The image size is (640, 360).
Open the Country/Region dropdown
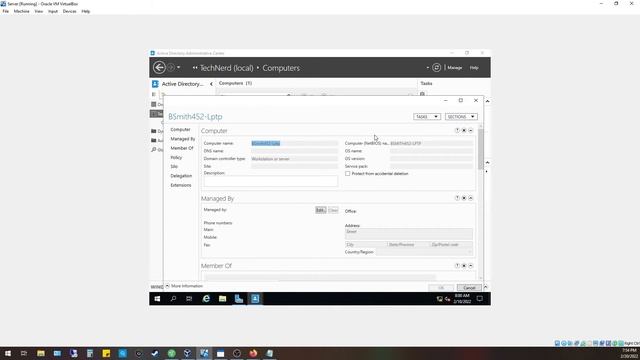424,252
